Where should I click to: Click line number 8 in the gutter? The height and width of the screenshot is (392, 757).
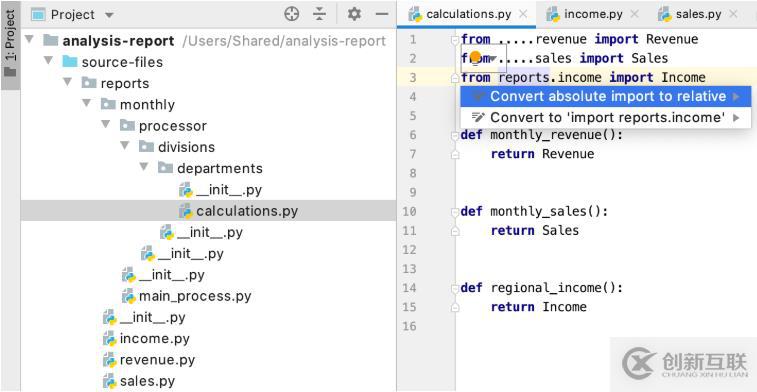pyautogui.click(x=412, y=173)
